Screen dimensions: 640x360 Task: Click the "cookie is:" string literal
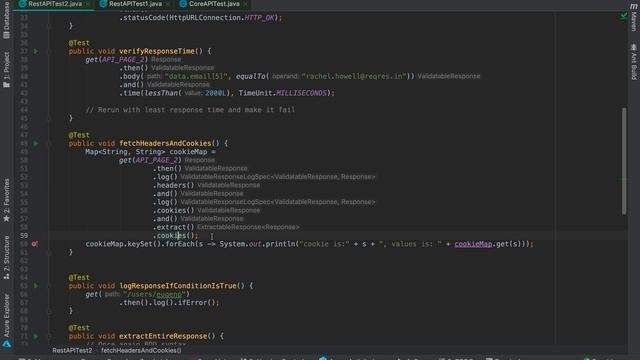pos(324,244)
